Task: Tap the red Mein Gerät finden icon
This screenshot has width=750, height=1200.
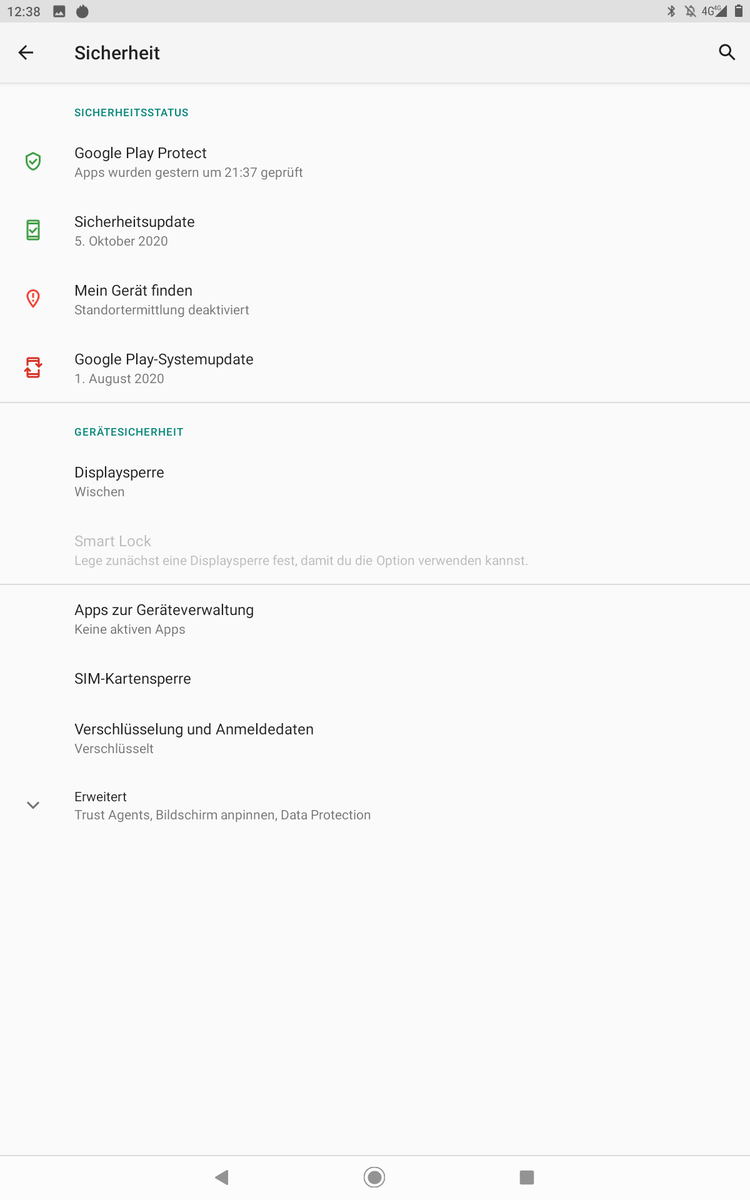Action: [x=33, y=299]
